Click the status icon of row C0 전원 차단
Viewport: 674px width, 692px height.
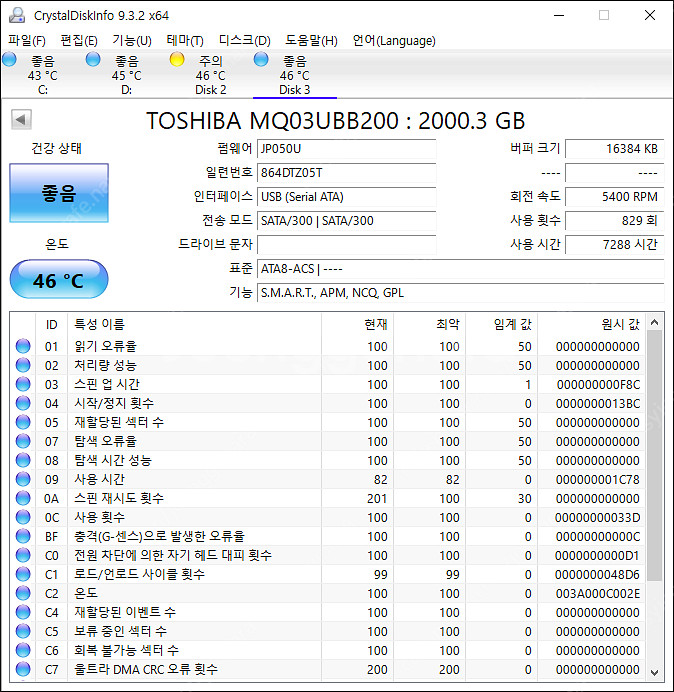(x=23, y=555)
